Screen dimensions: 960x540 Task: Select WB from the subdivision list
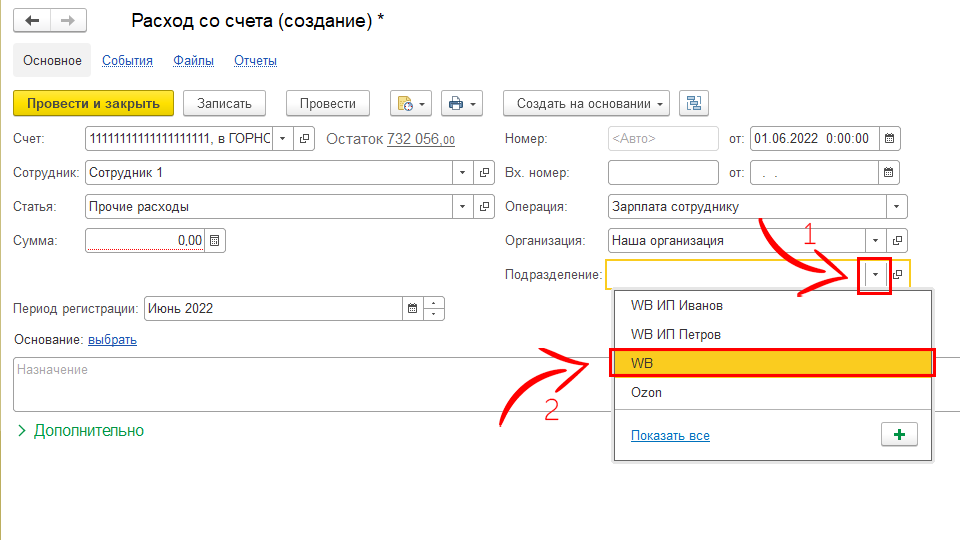771,362
